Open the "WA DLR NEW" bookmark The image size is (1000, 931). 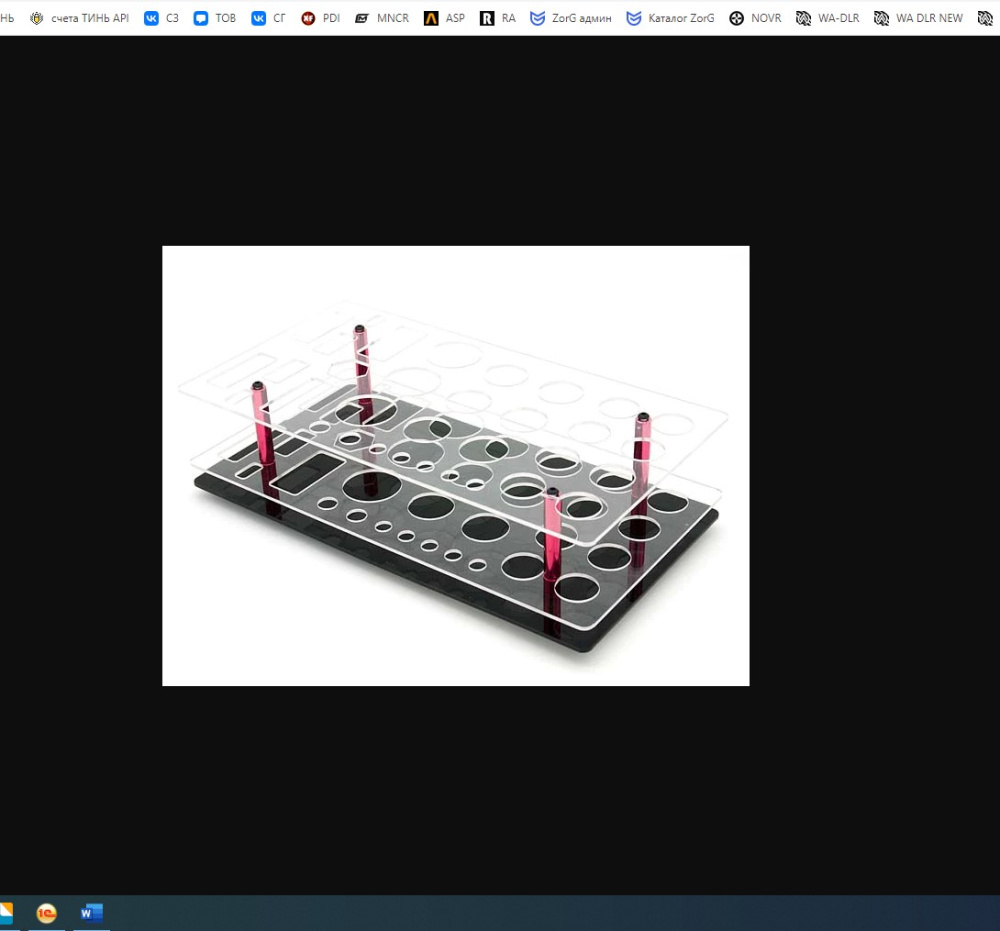(x=918, y=18)
